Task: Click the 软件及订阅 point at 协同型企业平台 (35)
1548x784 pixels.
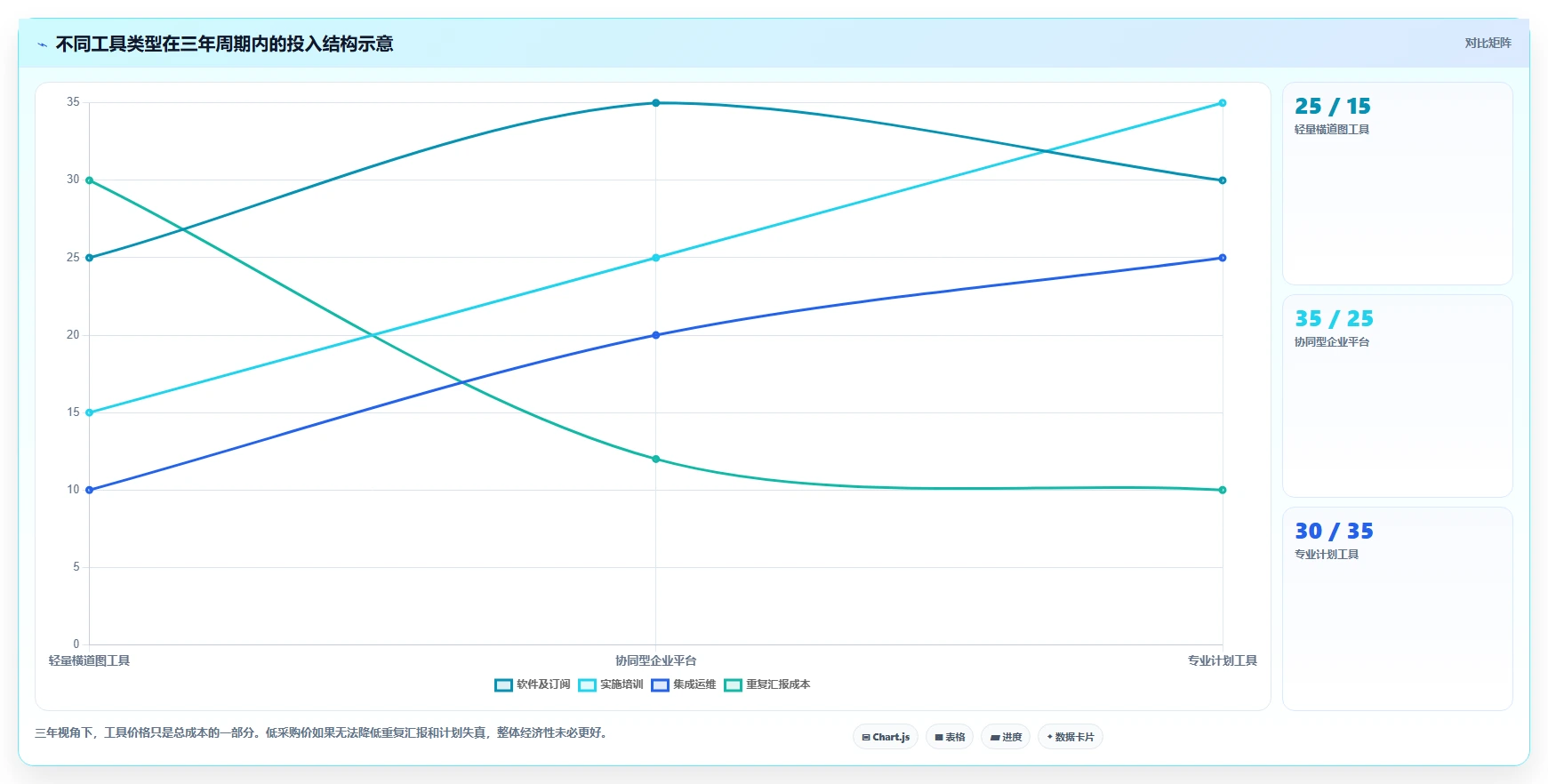Action: (x=656, y=103)
